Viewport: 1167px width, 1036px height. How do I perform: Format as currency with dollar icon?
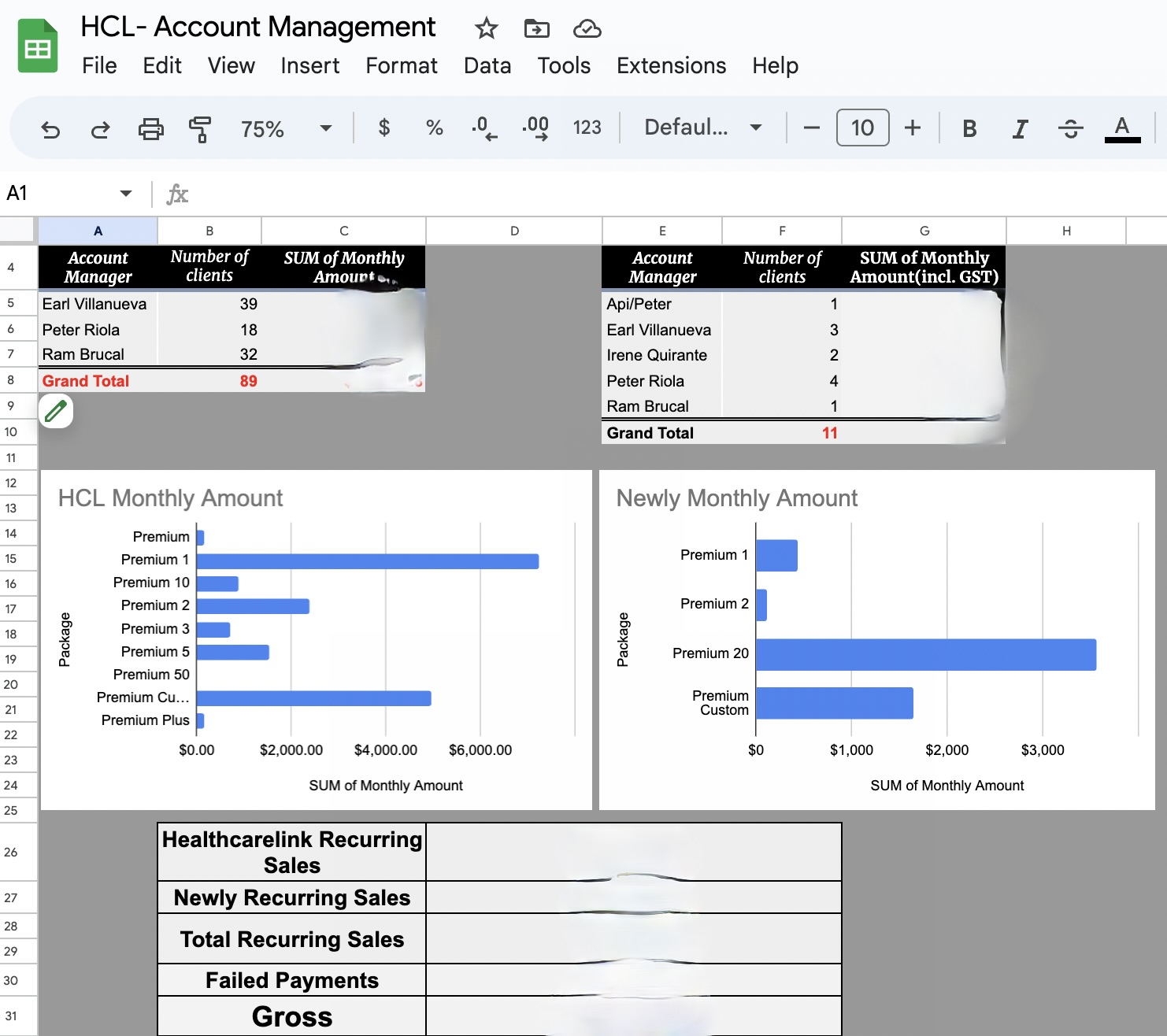point(384,128)
